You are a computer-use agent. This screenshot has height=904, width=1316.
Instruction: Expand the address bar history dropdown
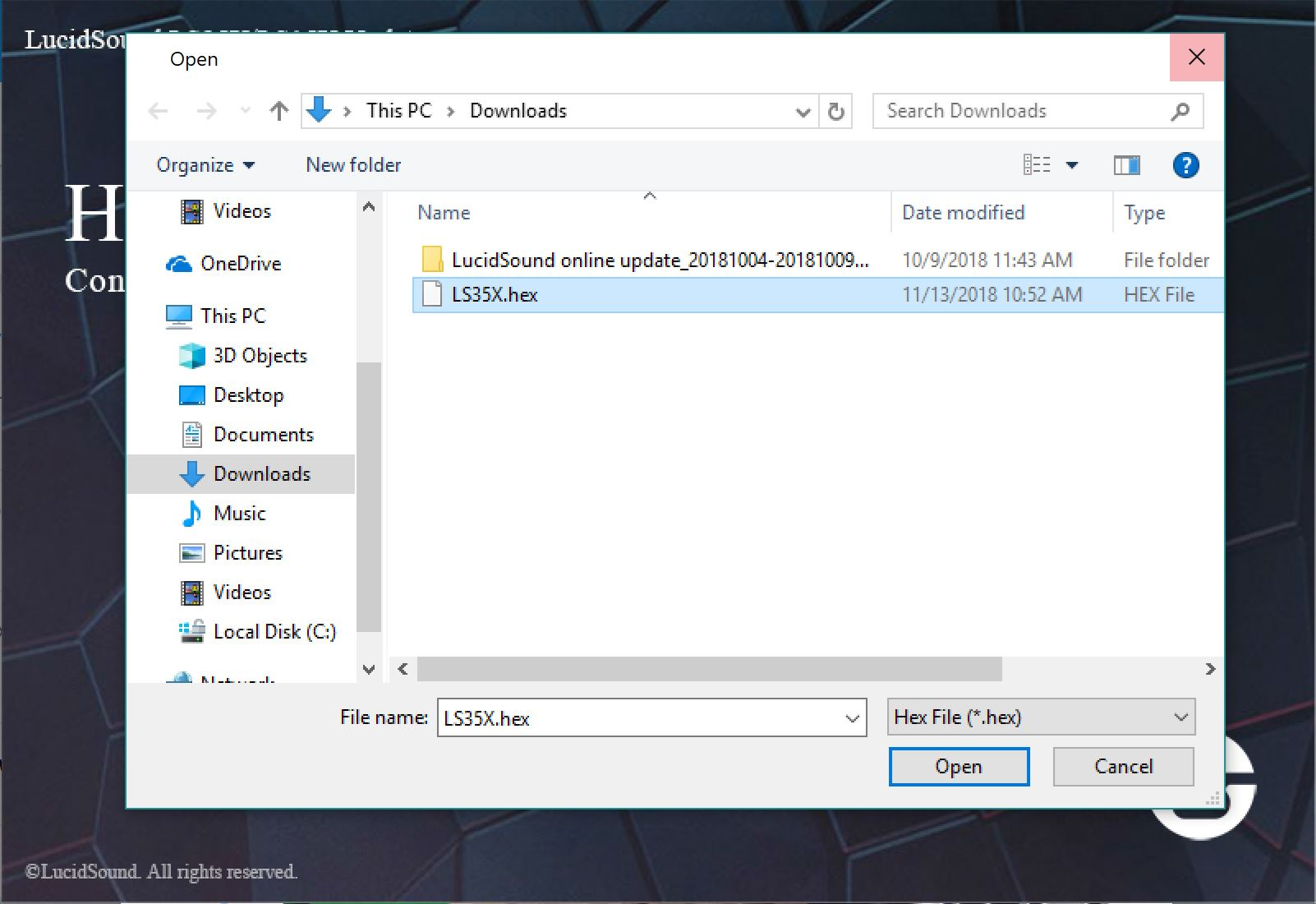[x=803, y=112]
